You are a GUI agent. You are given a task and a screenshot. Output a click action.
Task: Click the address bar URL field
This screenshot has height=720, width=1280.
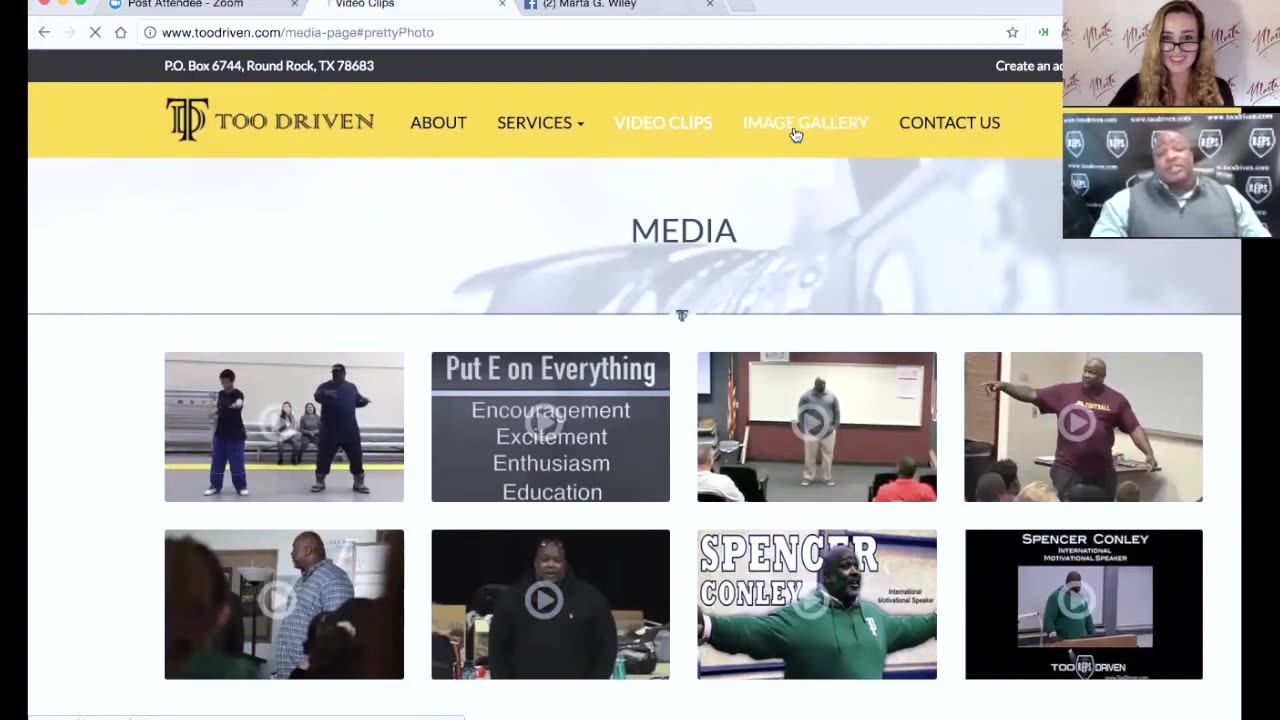[x=580, y=32]
